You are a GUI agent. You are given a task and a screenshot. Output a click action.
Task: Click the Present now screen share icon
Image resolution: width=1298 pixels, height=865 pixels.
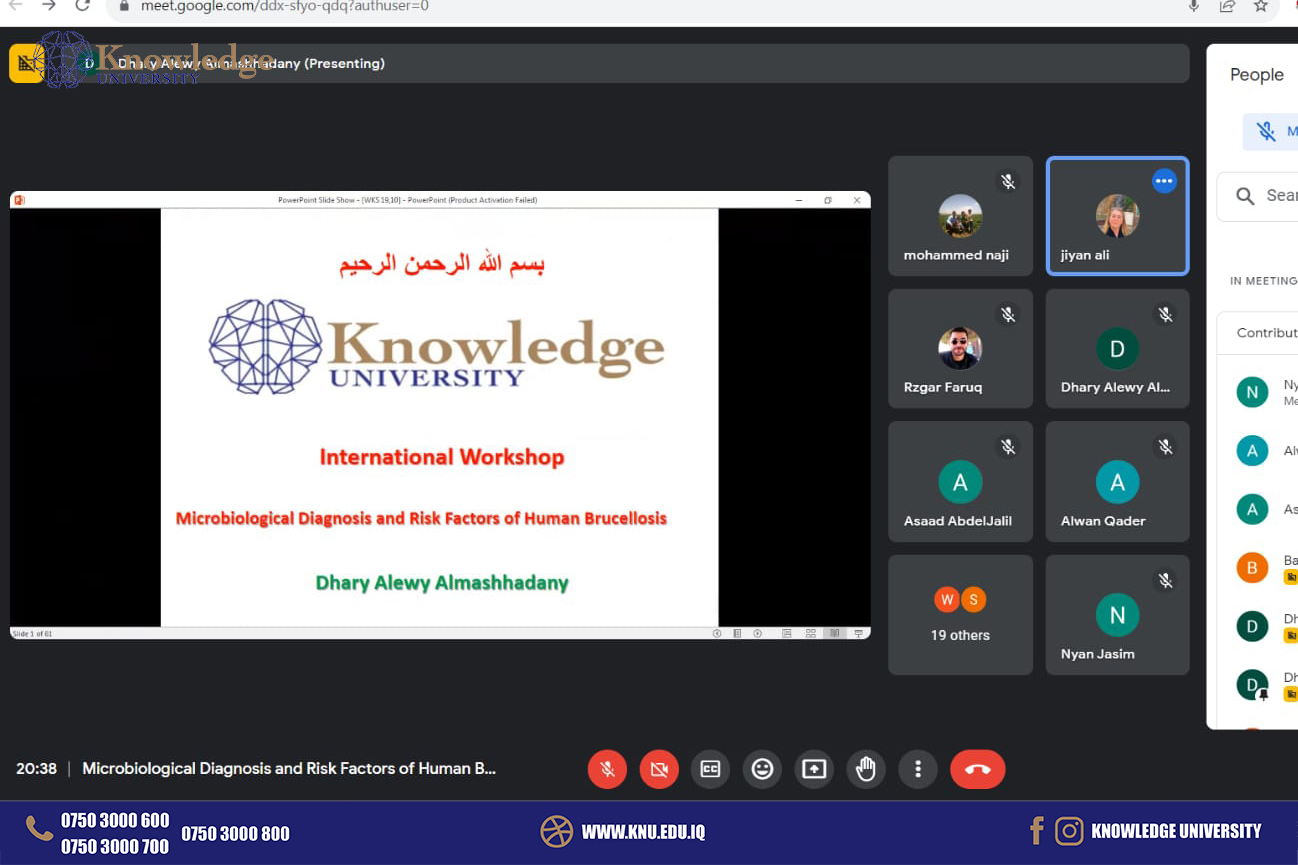[x=814, y=769]
